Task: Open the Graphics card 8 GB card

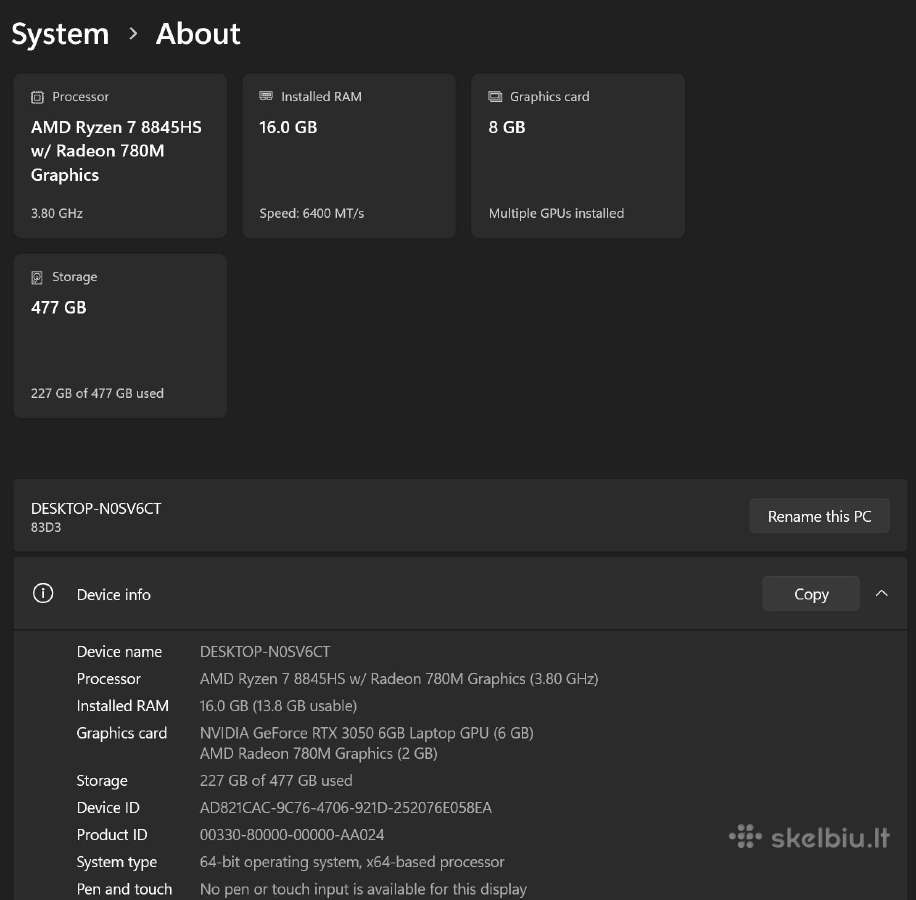Action: pyautogui.click(x=578, y=155)
